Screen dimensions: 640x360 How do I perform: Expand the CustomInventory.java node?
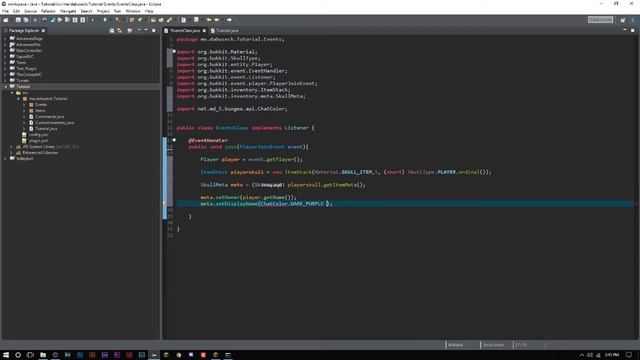tap(24, 123)
